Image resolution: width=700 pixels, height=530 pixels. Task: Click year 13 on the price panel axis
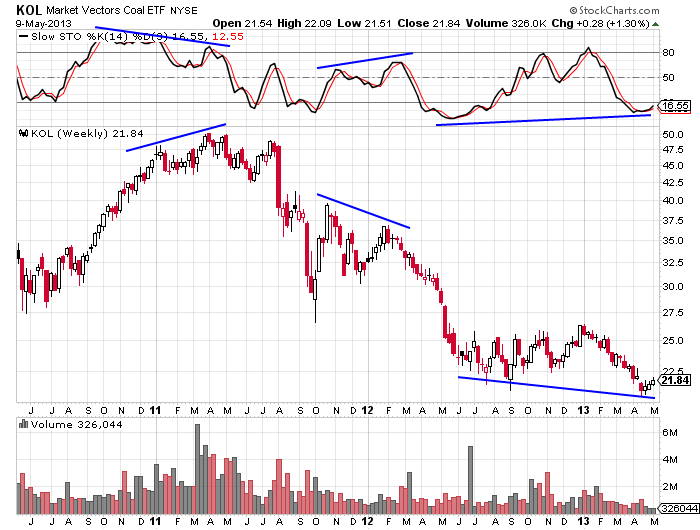[583, 410]
